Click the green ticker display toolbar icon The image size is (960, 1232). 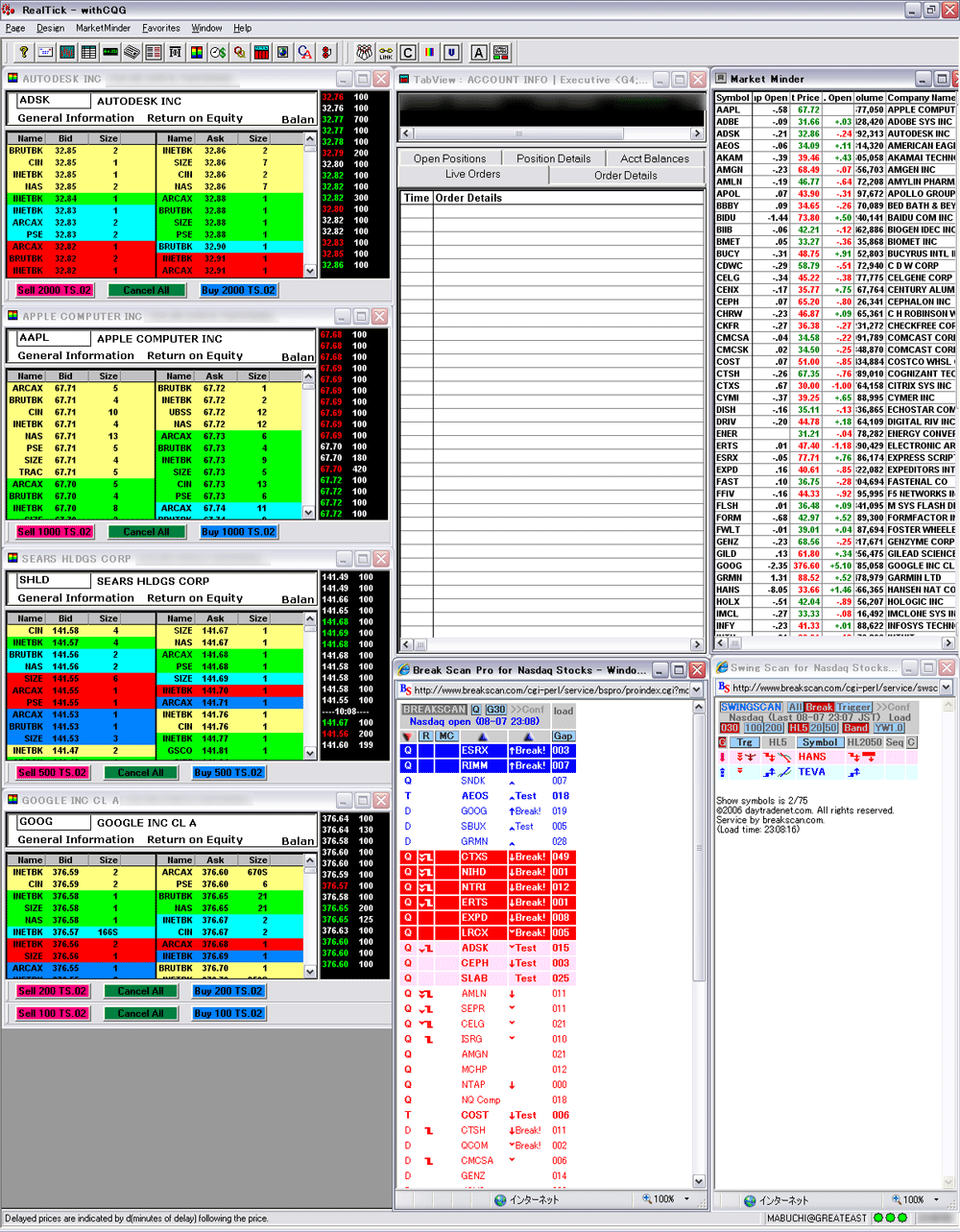pos(110,52)
